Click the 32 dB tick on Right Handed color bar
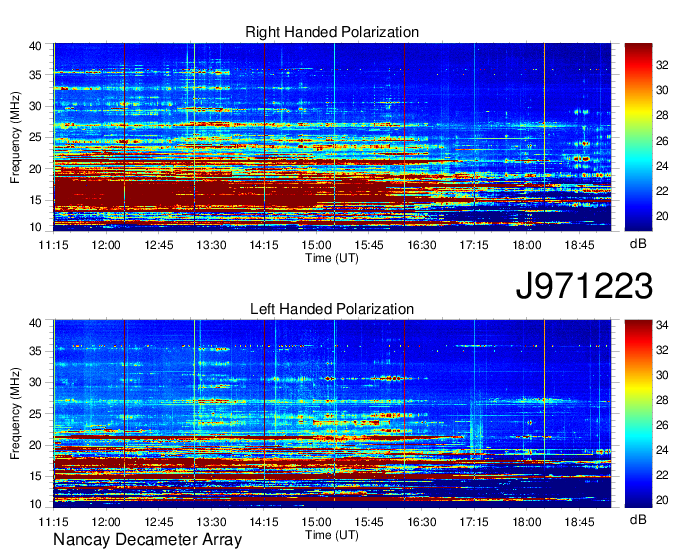Image resolution: width=680 pixels, height=552 pixels. click(662, 65)
